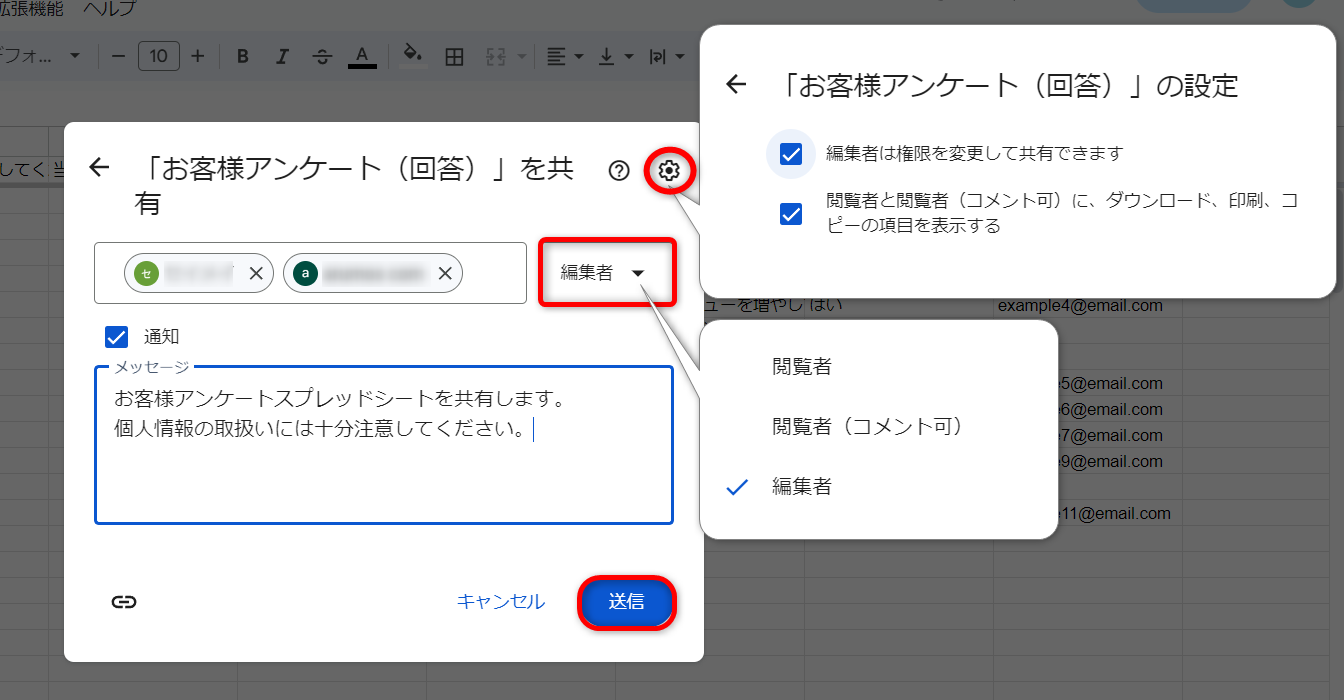Click the merge cells icon
Screen dimensions: 1344x700
pos(497,57)
